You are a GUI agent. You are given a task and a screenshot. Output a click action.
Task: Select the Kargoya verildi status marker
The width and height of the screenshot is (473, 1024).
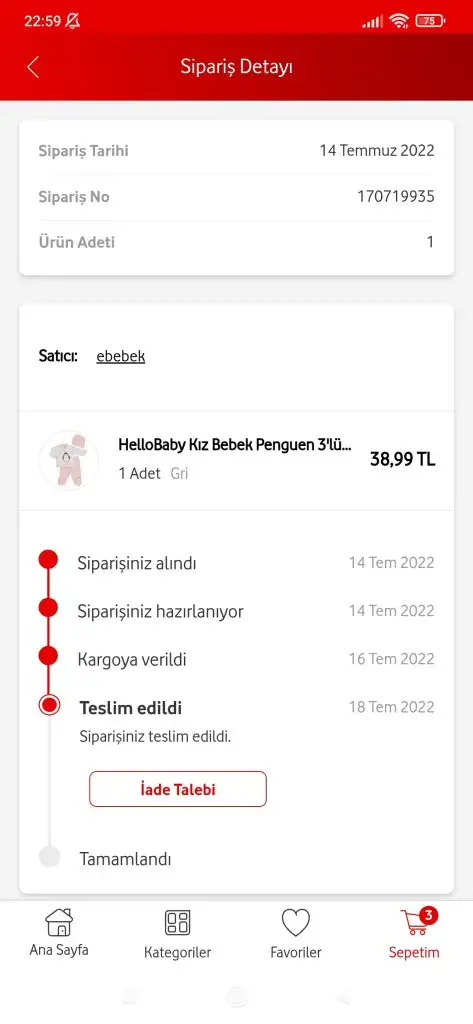point(48,656)
